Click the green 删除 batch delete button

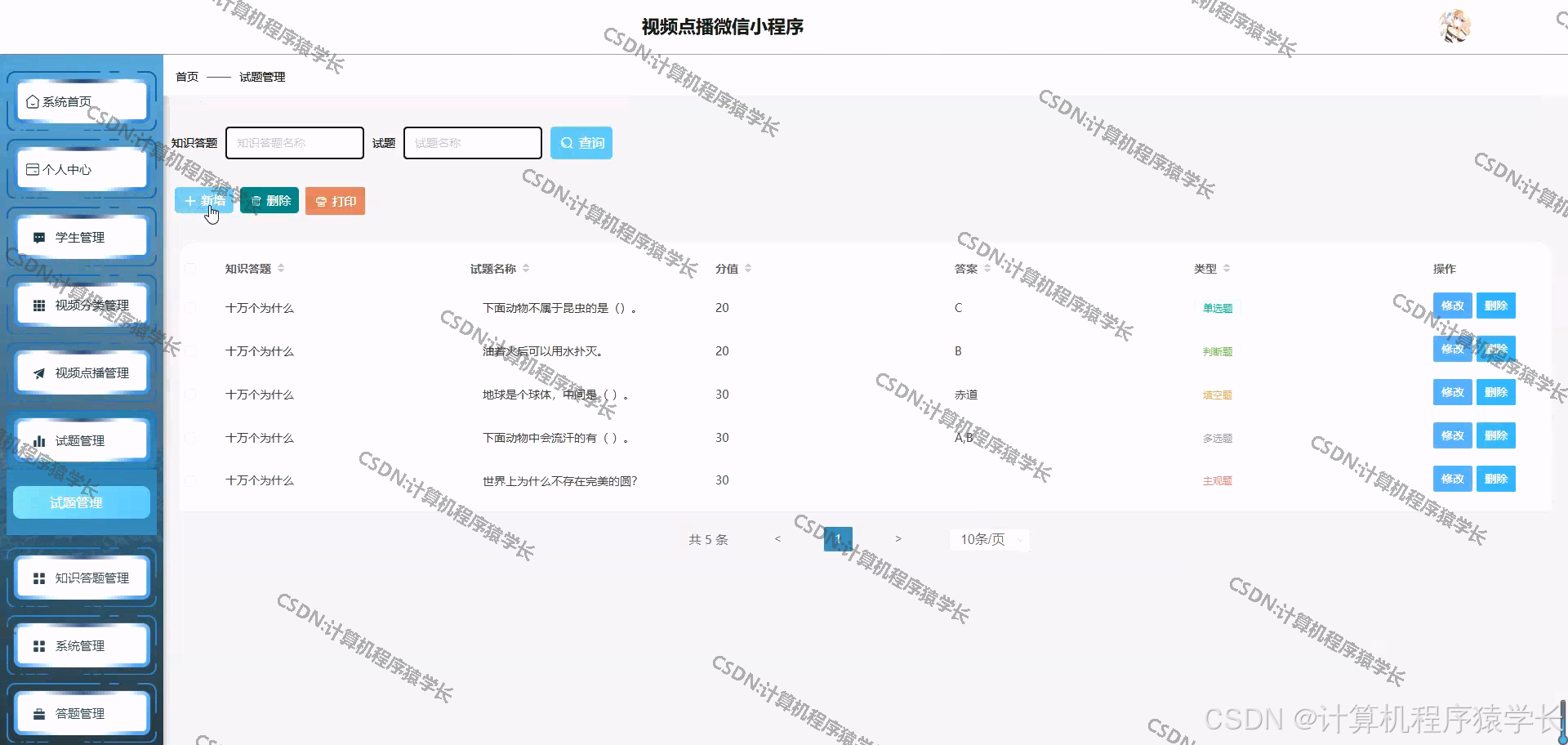pos(269,201)
